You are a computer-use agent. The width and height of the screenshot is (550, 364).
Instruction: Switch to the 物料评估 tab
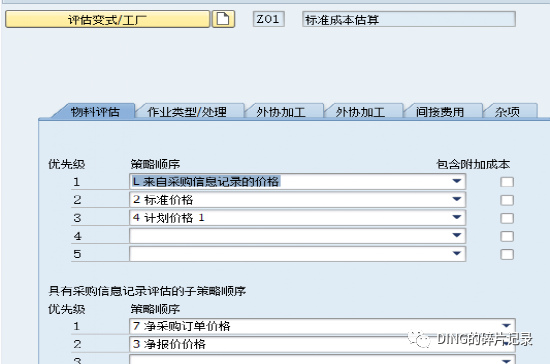[95, 112]
